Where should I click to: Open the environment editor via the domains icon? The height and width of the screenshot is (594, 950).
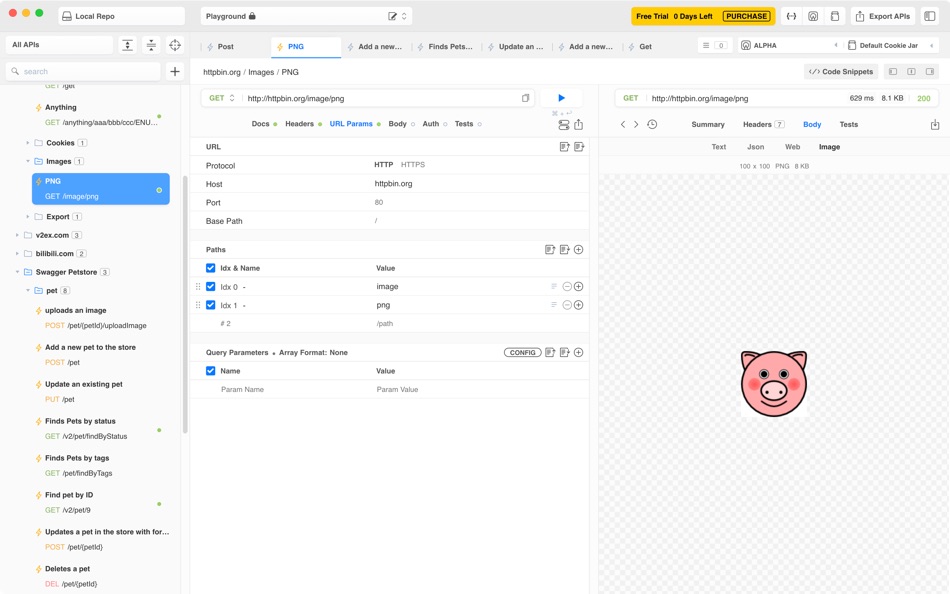pos(812,16)
